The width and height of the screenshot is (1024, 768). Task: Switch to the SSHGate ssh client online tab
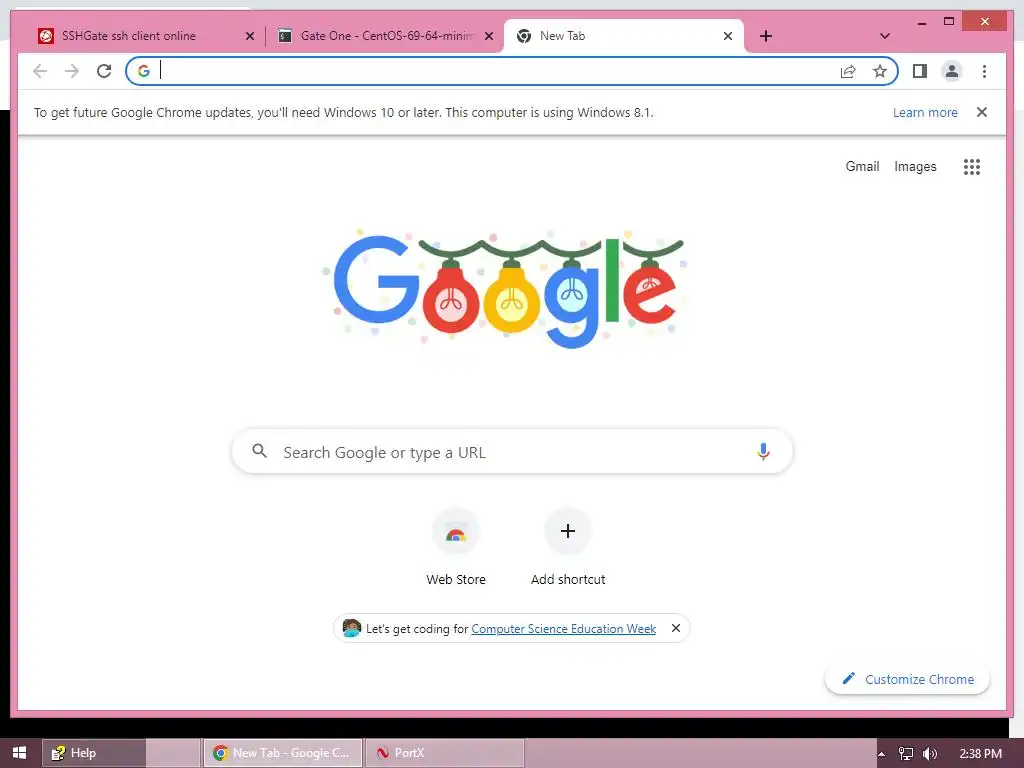[145, 36]
